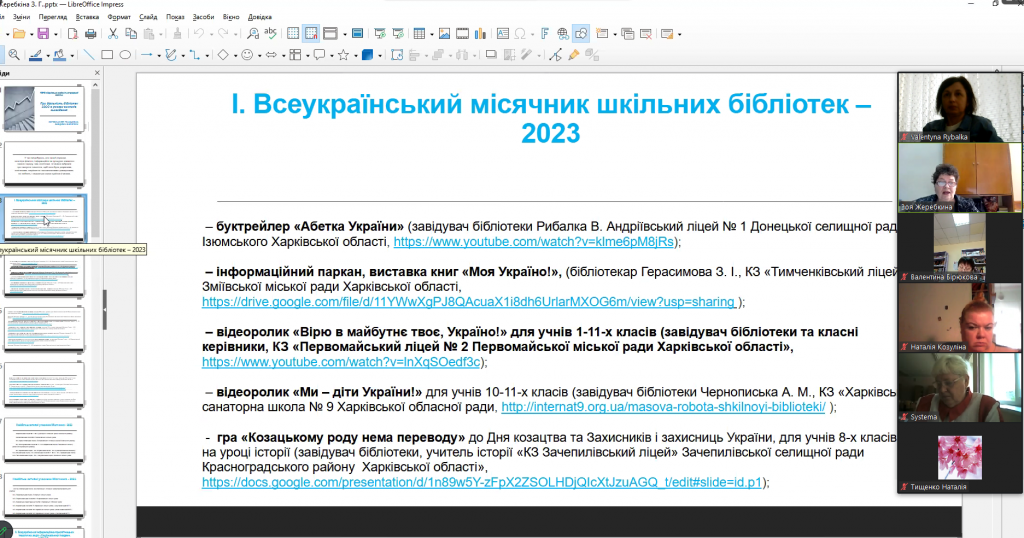Image resolution: width=1024 pixels, height=538 pixels.
Task: Open the Перегляд menu
Action: click(x=53, y=17)
